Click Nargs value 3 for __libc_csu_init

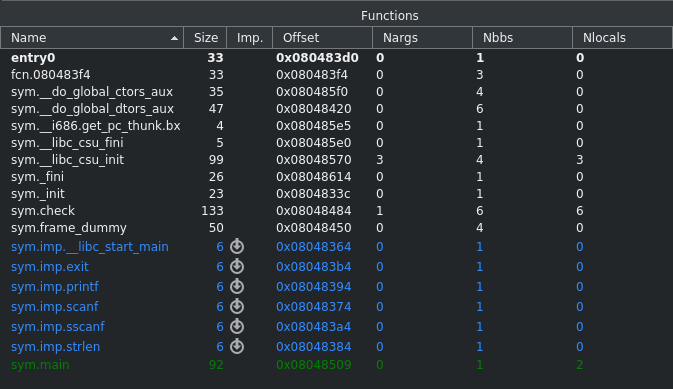[379, 160]
